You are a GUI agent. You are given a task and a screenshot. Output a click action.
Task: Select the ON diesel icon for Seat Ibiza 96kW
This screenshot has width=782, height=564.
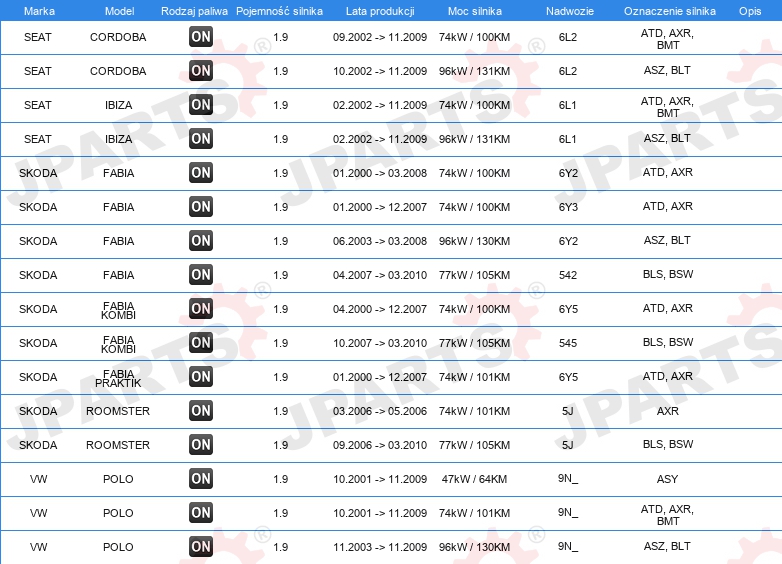coord(201,139)
